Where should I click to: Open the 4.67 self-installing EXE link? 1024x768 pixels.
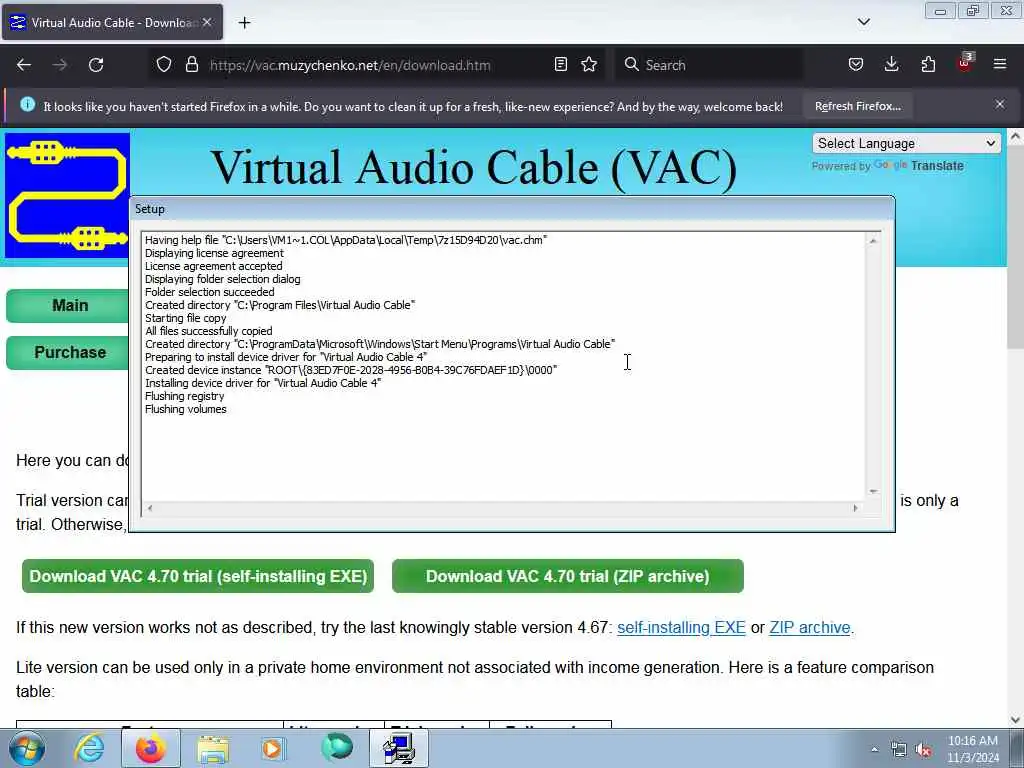pos(681,628)
